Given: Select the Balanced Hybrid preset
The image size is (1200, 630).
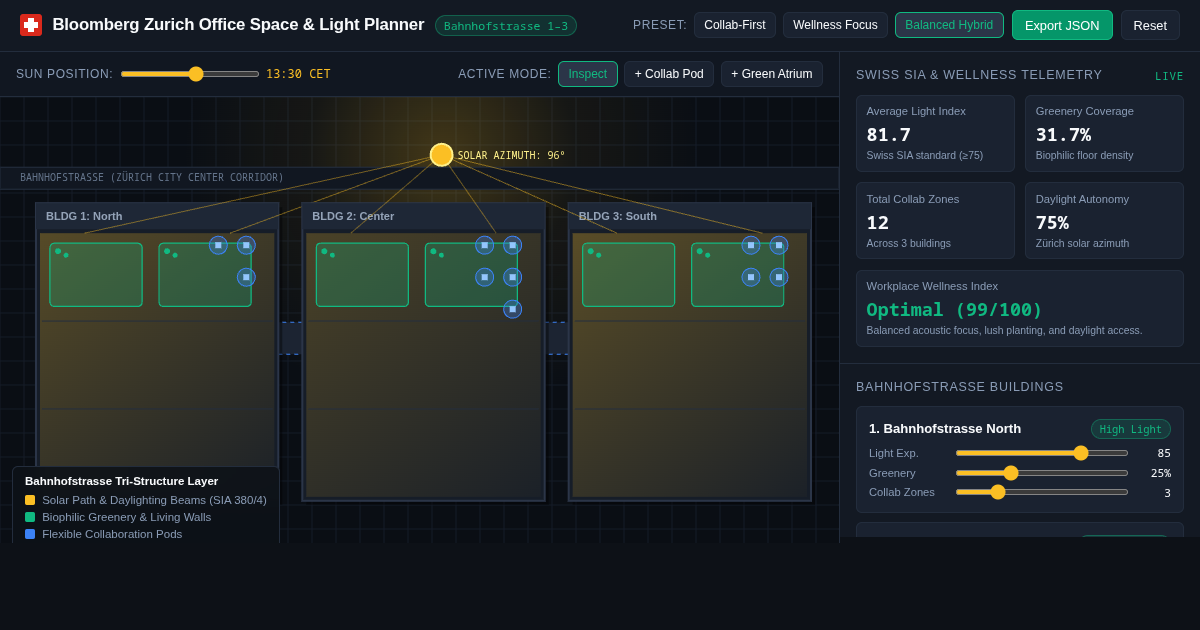Looking at the screenshot, I should (949, 25).
